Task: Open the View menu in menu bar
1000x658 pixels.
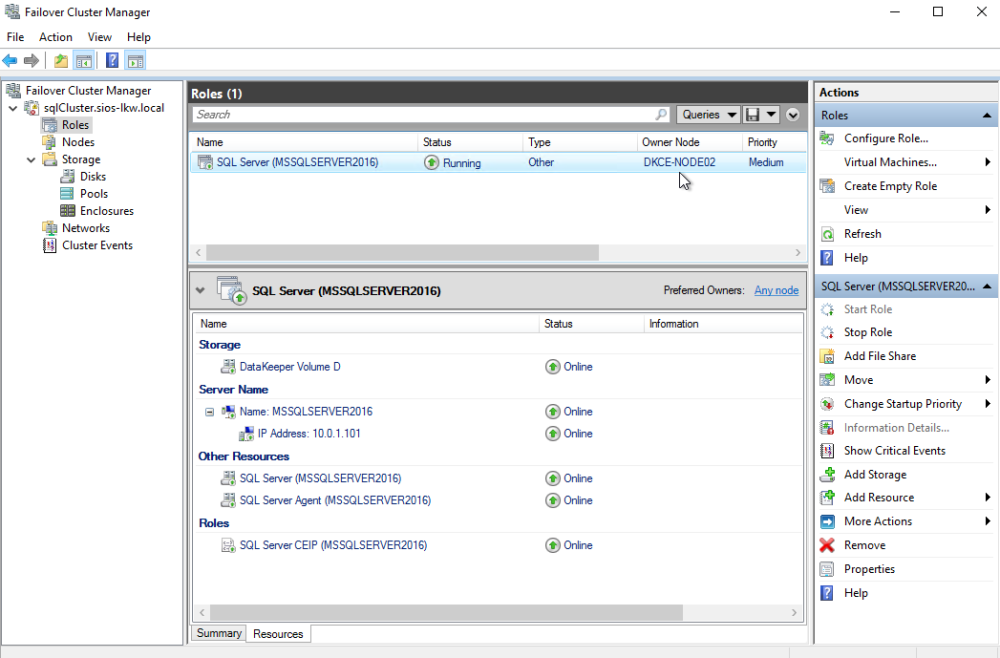Action: [99, 37]
